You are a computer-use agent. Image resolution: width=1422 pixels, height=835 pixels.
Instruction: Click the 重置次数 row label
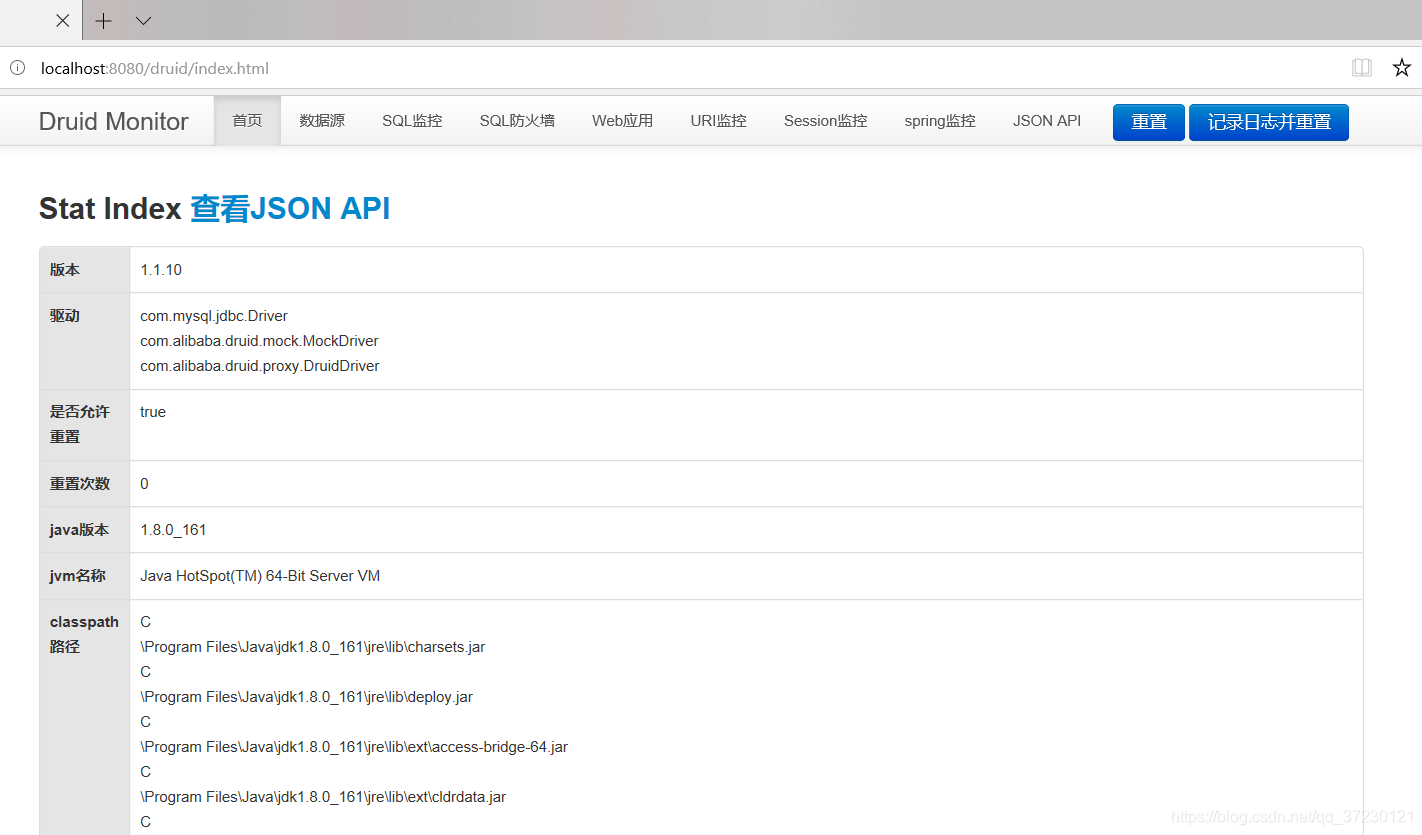[x=79, y=484]
